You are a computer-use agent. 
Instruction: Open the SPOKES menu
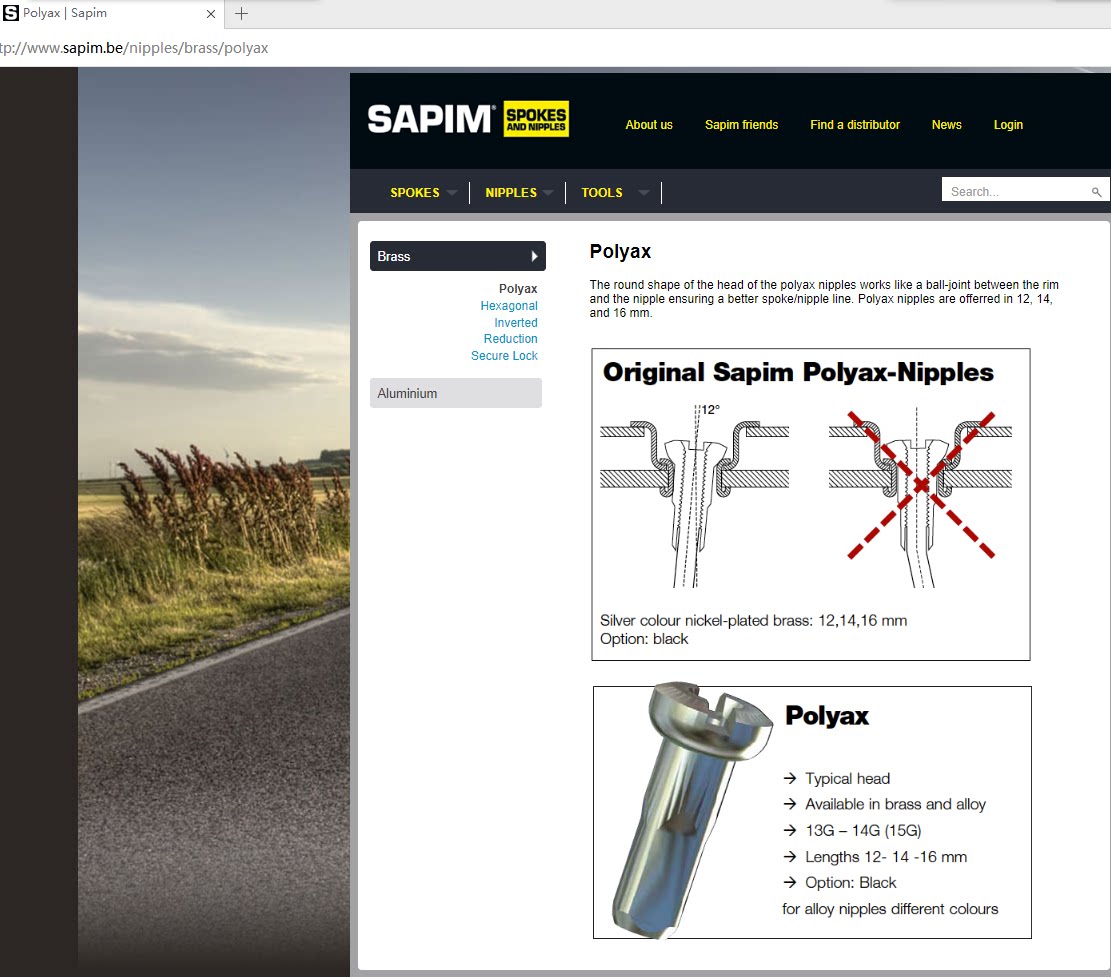(x=414, y=193)
